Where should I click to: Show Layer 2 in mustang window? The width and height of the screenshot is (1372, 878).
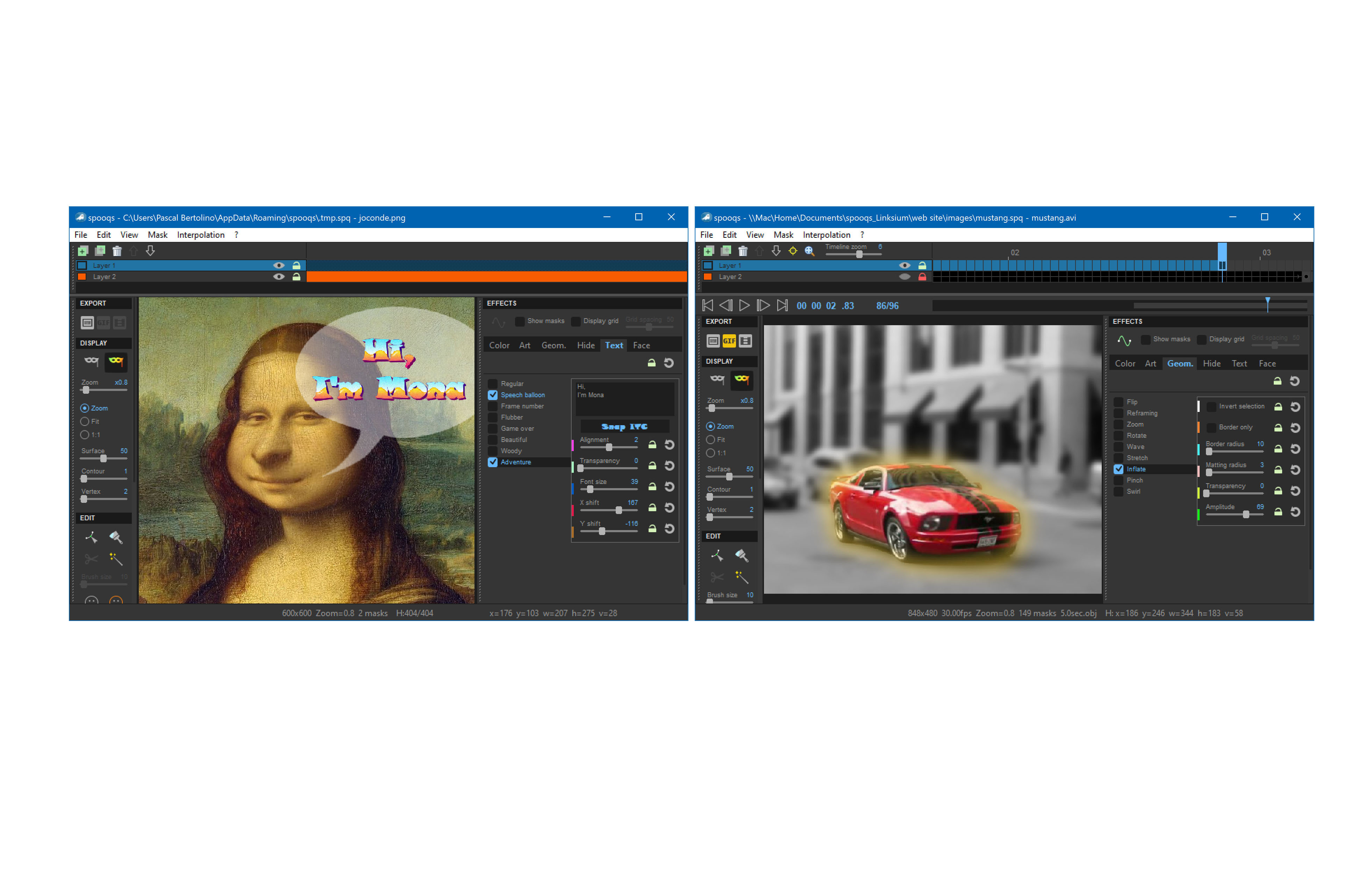905,277
